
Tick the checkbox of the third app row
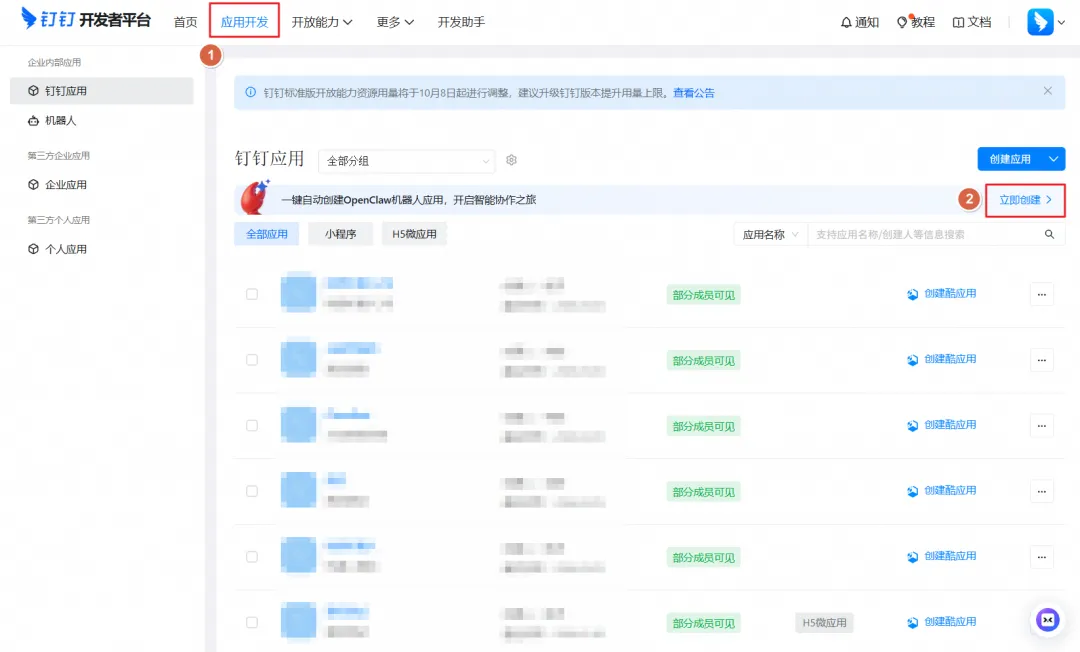tap(252, 425)
